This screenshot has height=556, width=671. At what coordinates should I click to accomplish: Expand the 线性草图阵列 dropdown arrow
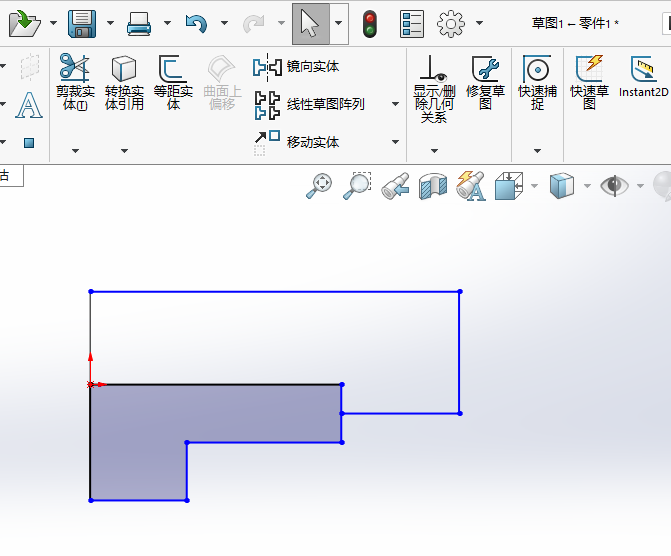pos(395,104)
